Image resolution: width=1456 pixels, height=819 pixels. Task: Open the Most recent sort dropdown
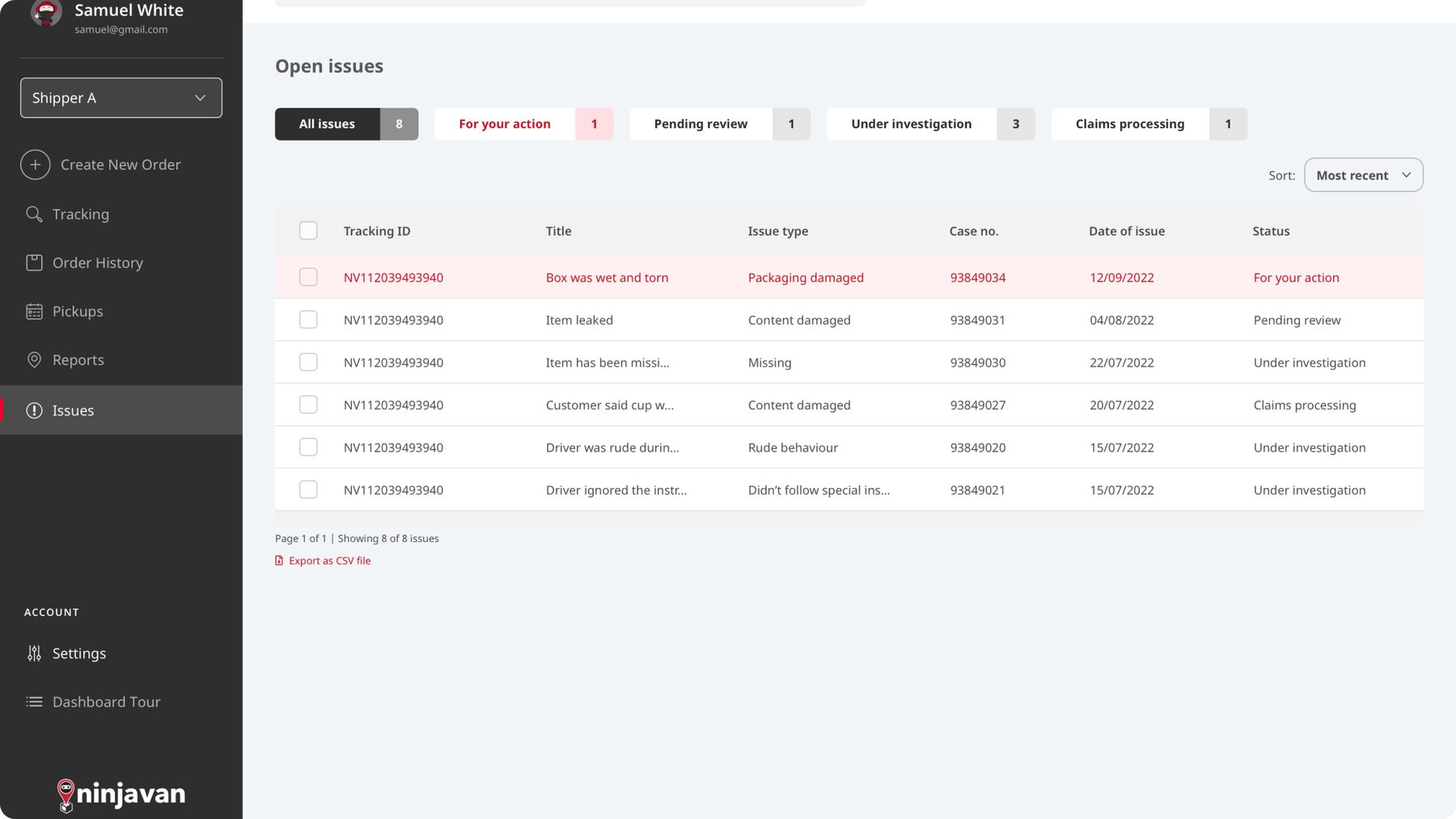[1363, 175]
